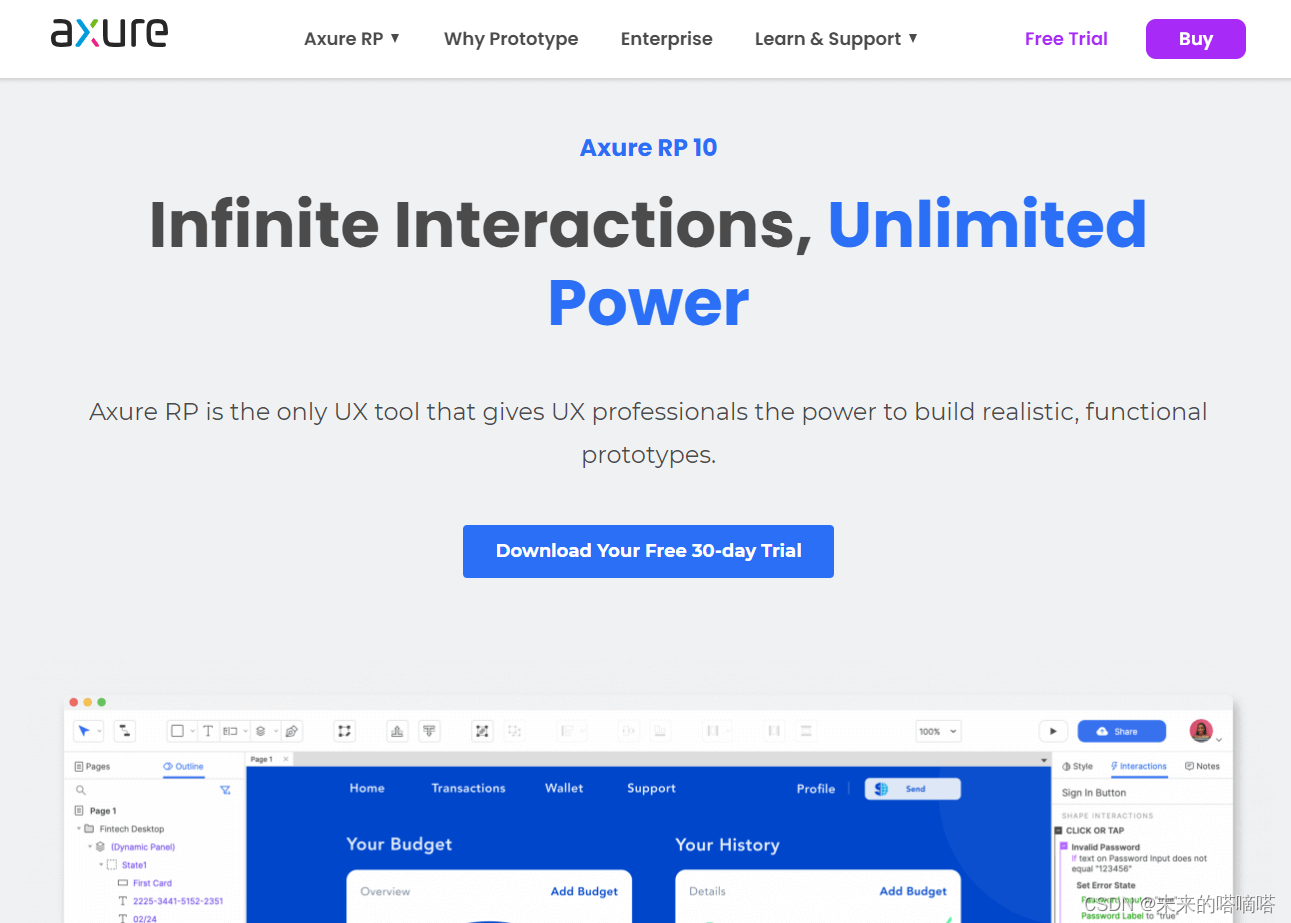Collapse the Fintech Desktop tree folder

pos(79,829)
